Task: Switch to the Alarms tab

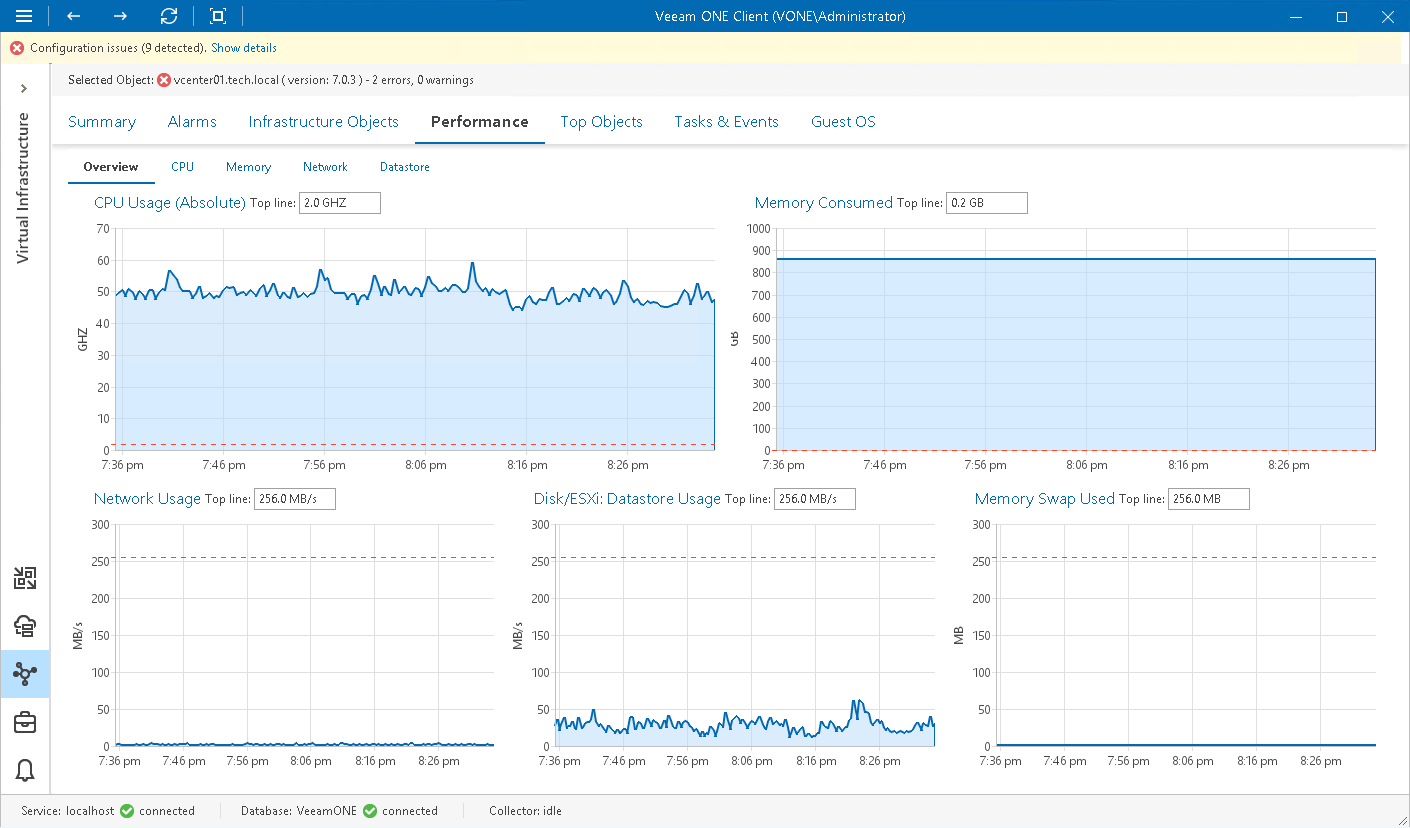Action: 192,122
